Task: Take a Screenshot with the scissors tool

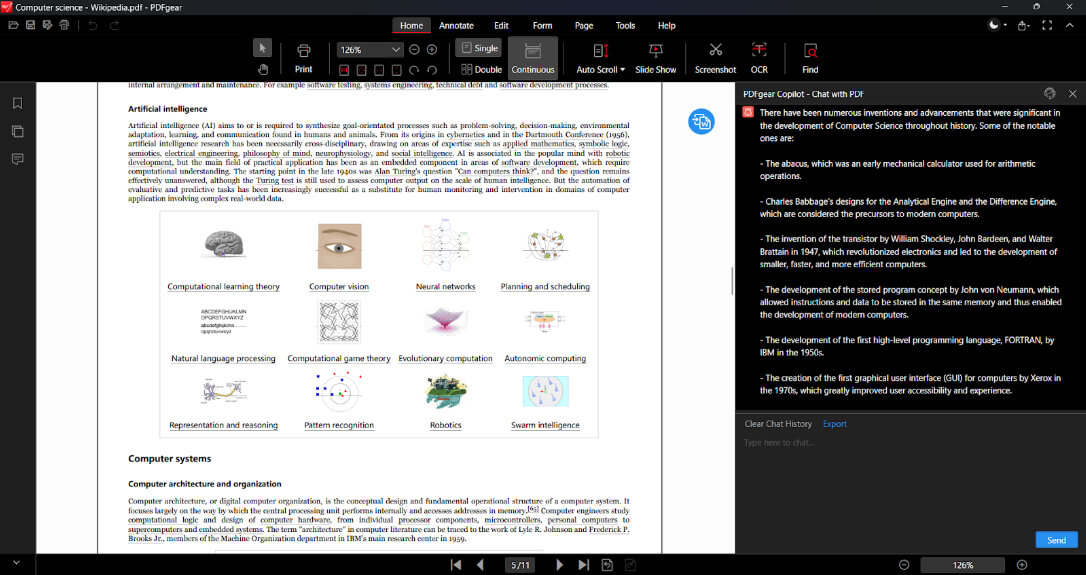Action: tap(715, 58)
